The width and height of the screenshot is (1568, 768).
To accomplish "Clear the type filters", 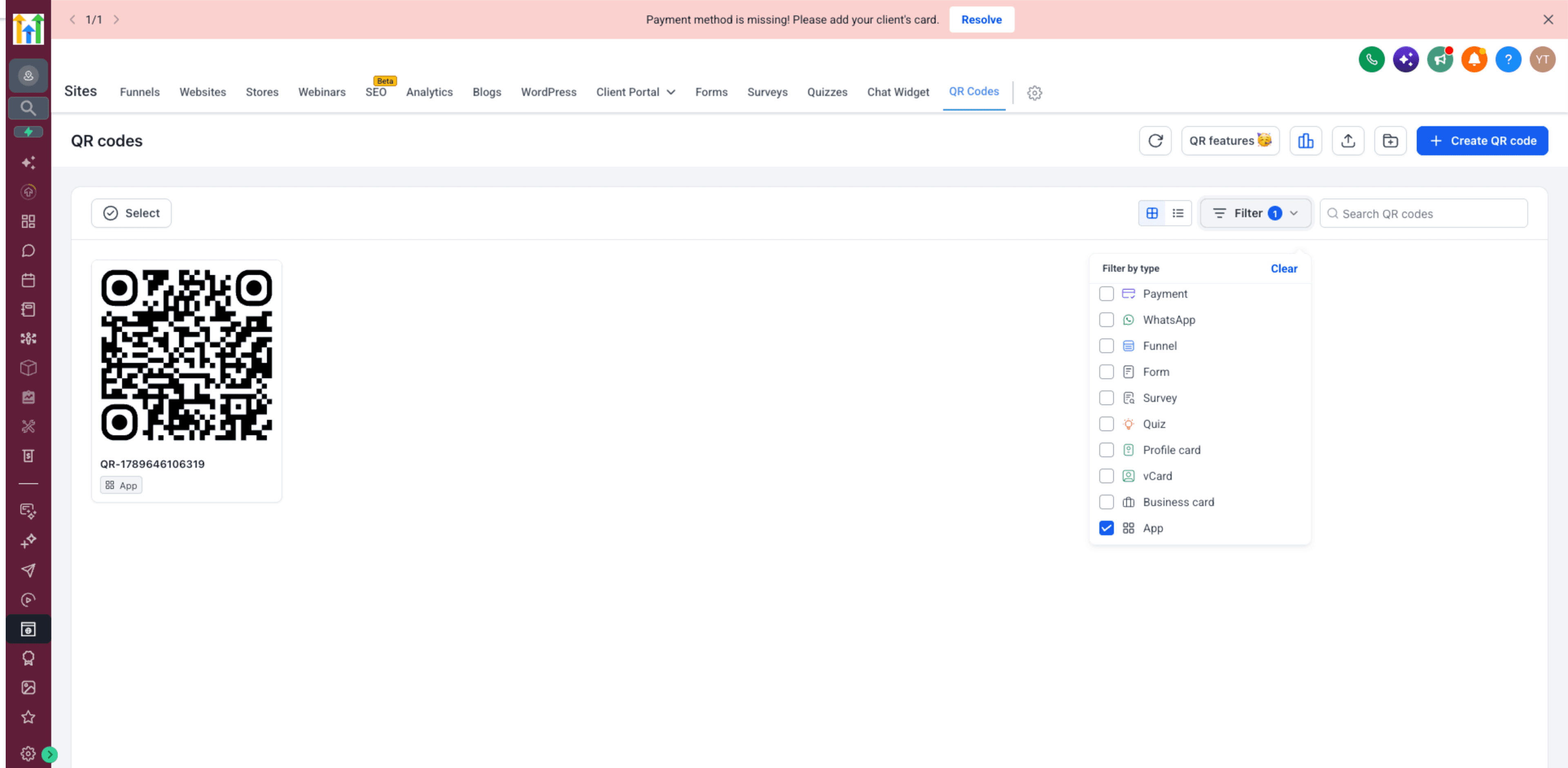I will click(x=1284, y=268).
